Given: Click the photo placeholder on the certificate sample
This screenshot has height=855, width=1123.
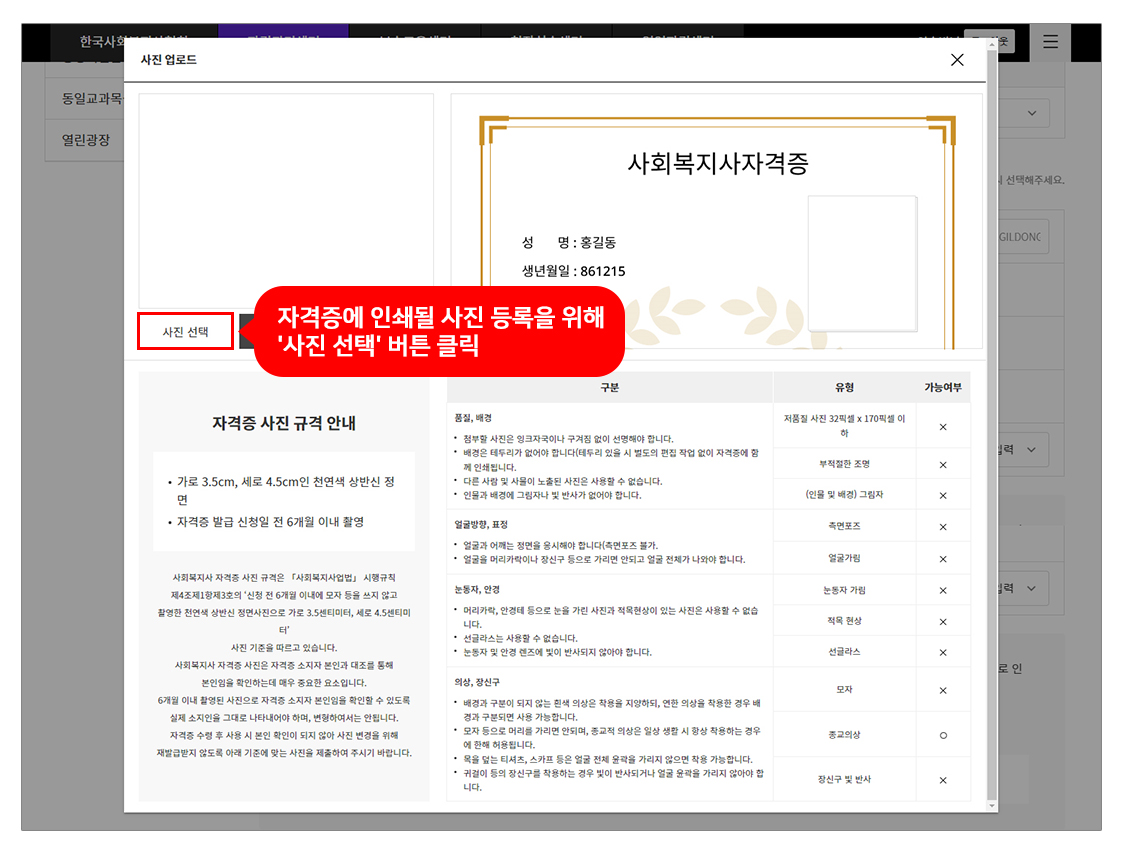Looking at the screenshot, I should (862, 263).
